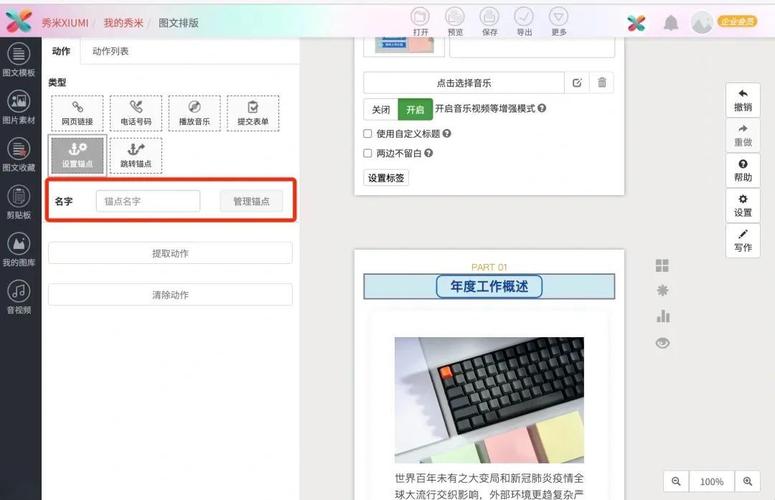This screenshot has height=500, width=775.
Task: Click the 图文排版 breadcrumb
Action: point(178,23)
